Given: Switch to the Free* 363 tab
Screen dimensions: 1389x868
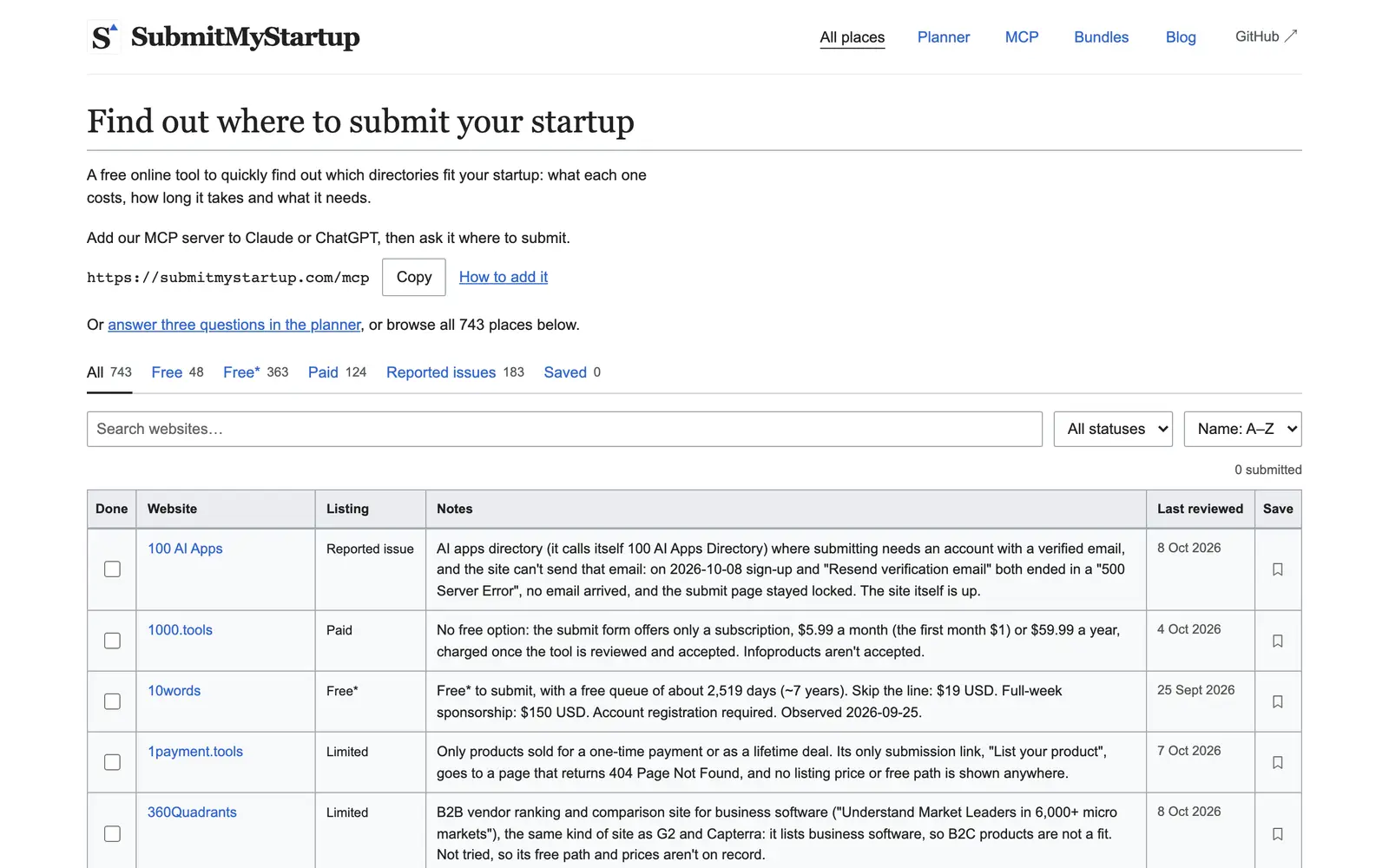Looking at the screenshot, I should pos(255,372).
